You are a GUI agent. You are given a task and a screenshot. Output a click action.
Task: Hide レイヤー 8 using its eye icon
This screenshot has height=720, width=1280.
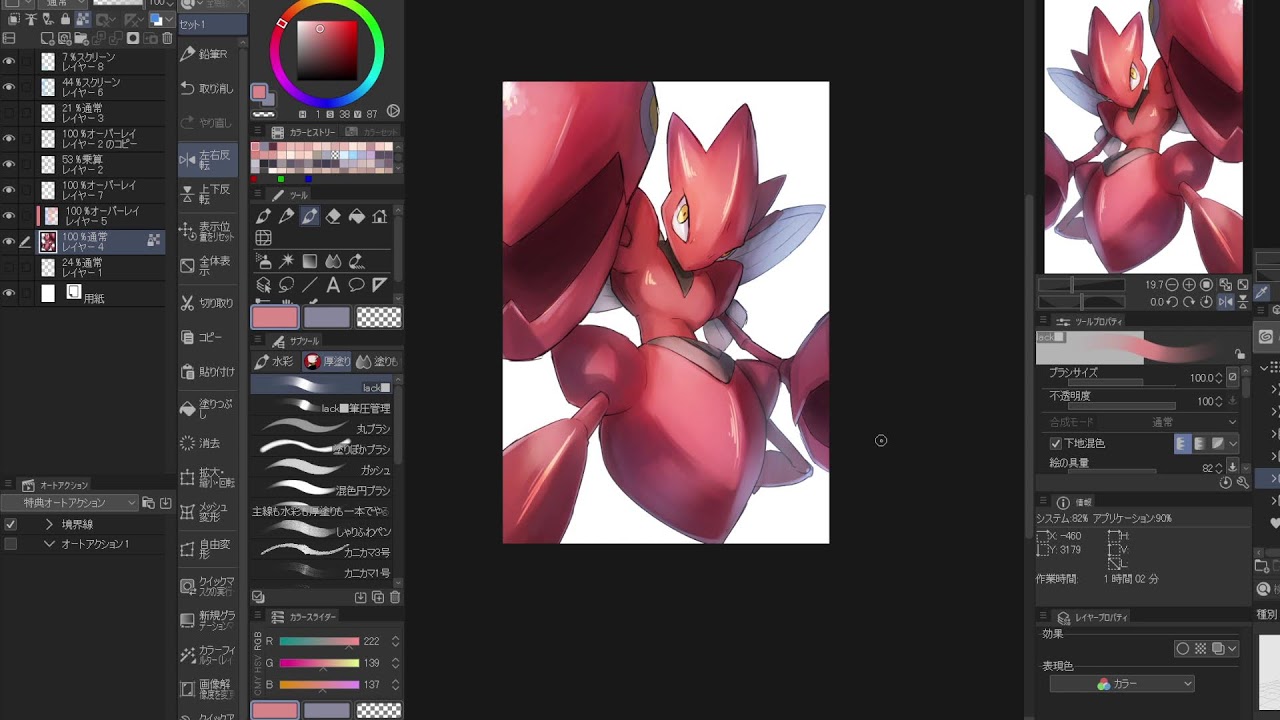9,61
